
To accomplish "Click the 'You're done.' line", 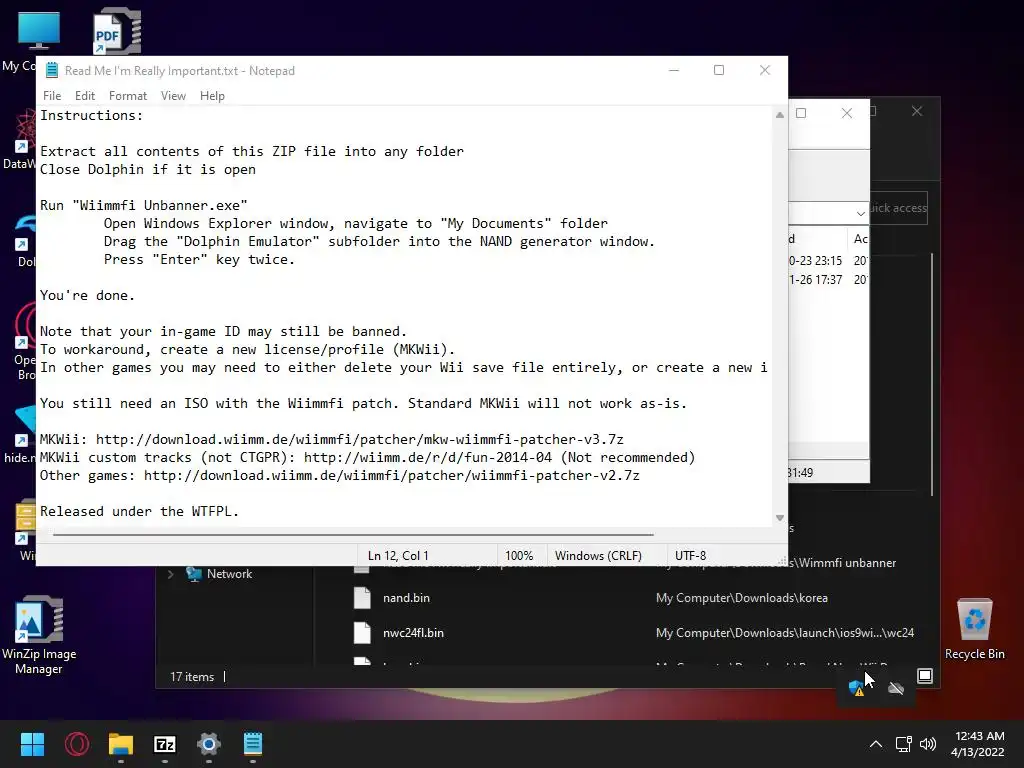I will coord(87,295).
